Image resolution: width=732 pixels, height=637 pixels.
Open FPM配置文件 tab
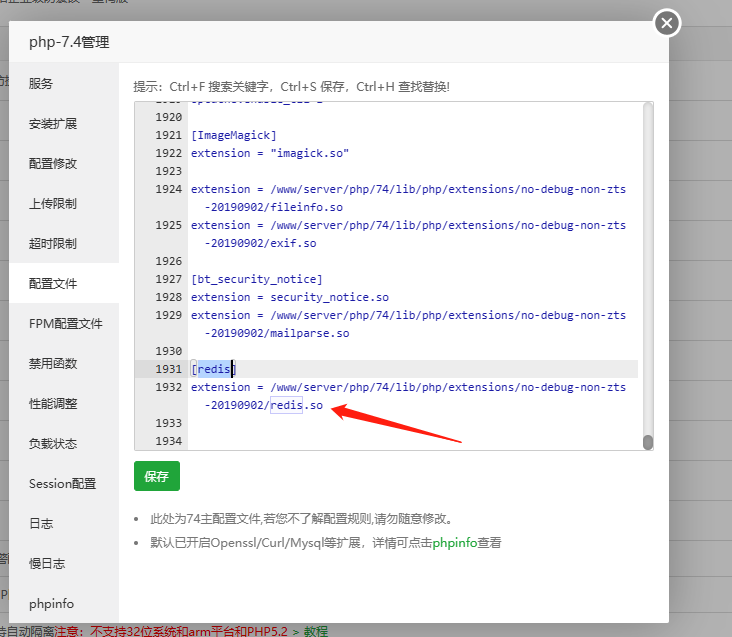64,323
